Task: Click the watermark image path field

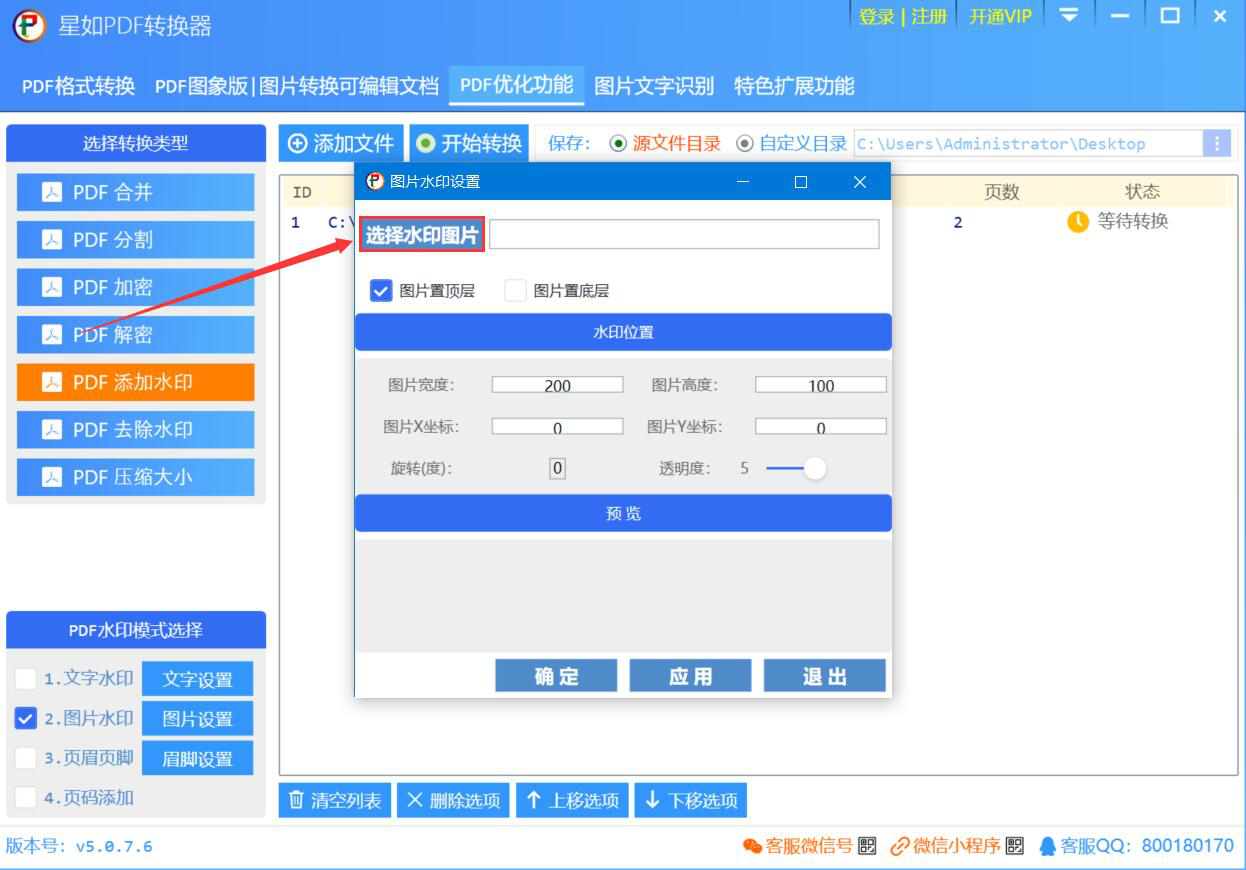Action: tap(684, 234)
